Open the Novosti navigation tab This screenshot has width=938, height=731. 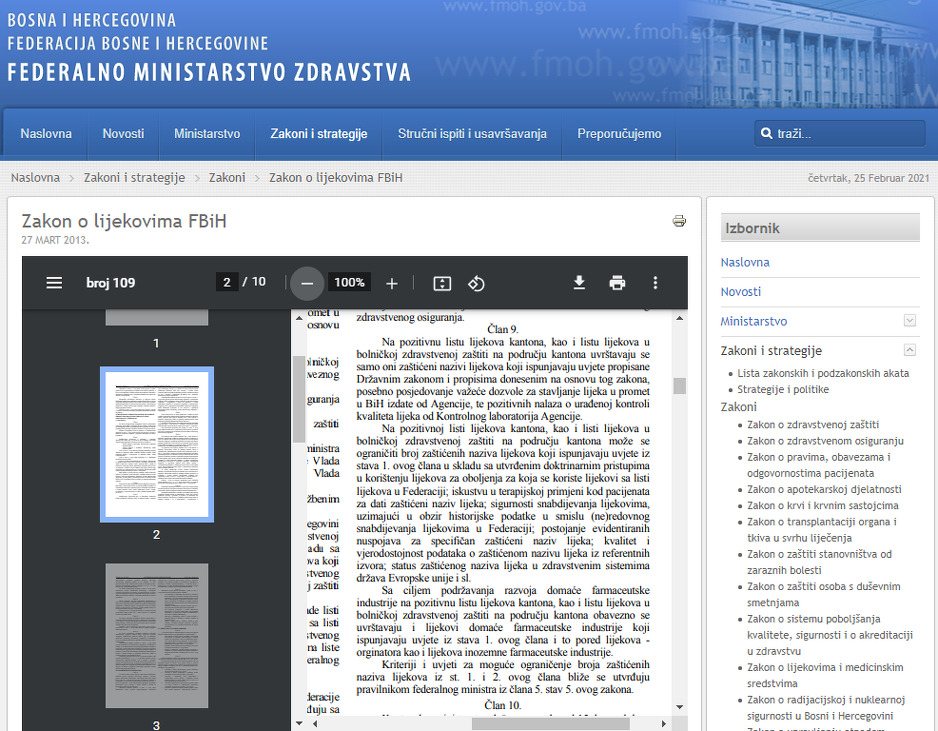pyautogui.click(x=123, y=134)
